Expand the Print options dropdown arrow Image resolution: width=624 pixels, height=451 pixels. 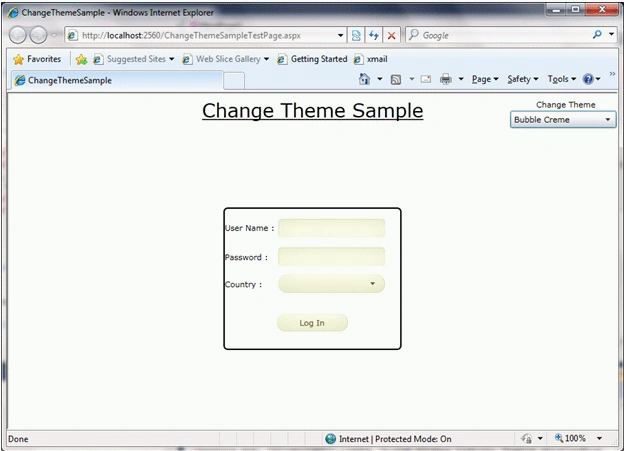[461, 79]
